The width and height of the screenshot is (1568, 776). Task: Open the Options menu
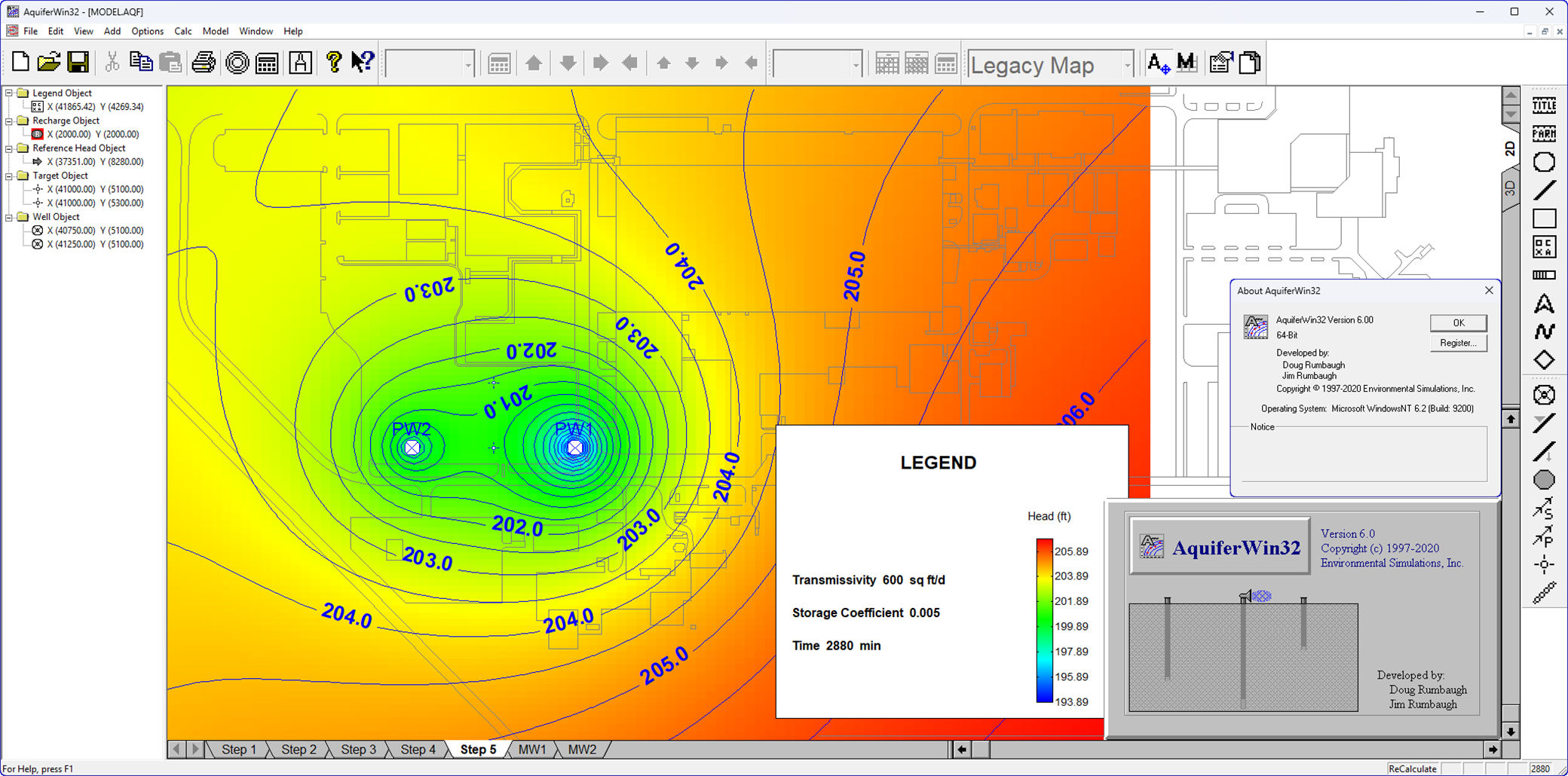pos(147,31)
